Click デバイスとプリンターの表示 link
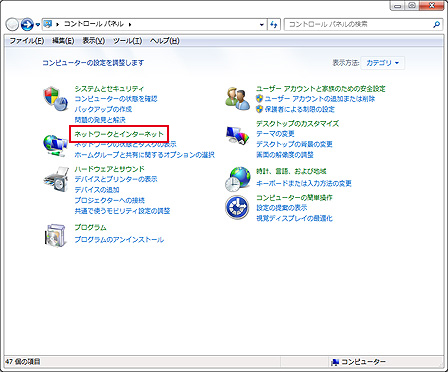Screen dimensions: 448x372 (x=116, y=179)
